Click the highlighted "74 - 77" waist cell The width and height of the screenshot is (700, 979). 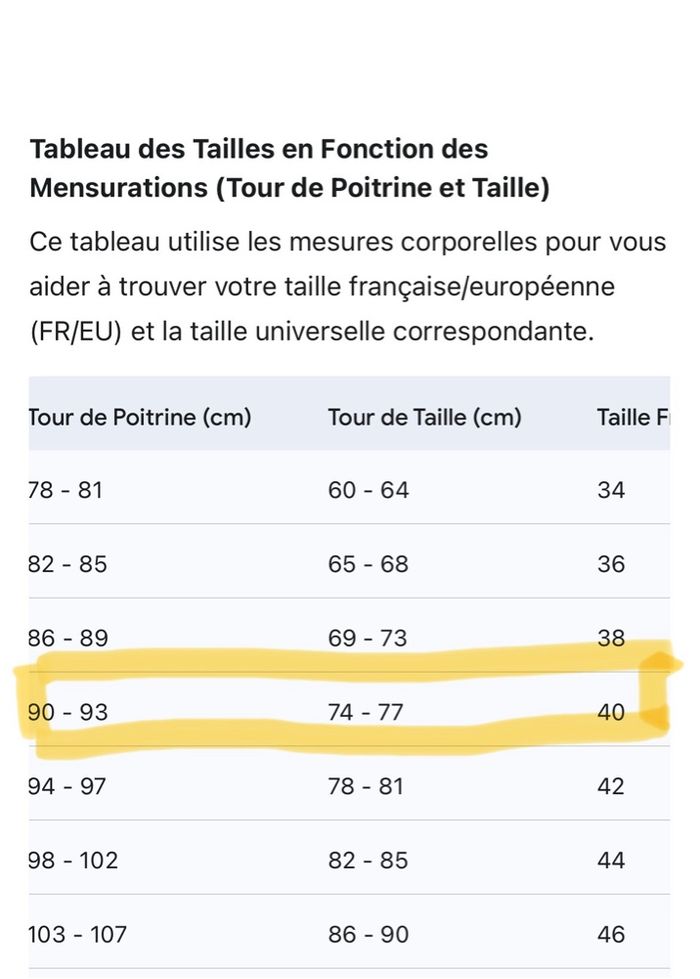point(366,712)
